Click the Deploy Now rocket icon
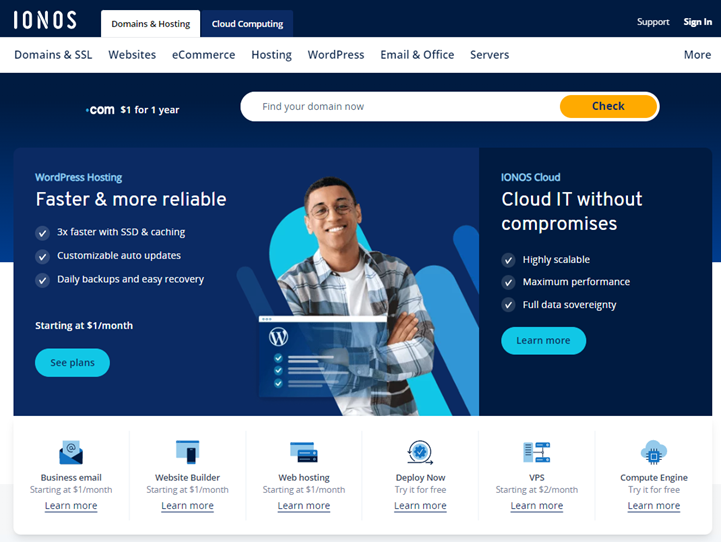The image size is (721, 542). click(420, 452)
